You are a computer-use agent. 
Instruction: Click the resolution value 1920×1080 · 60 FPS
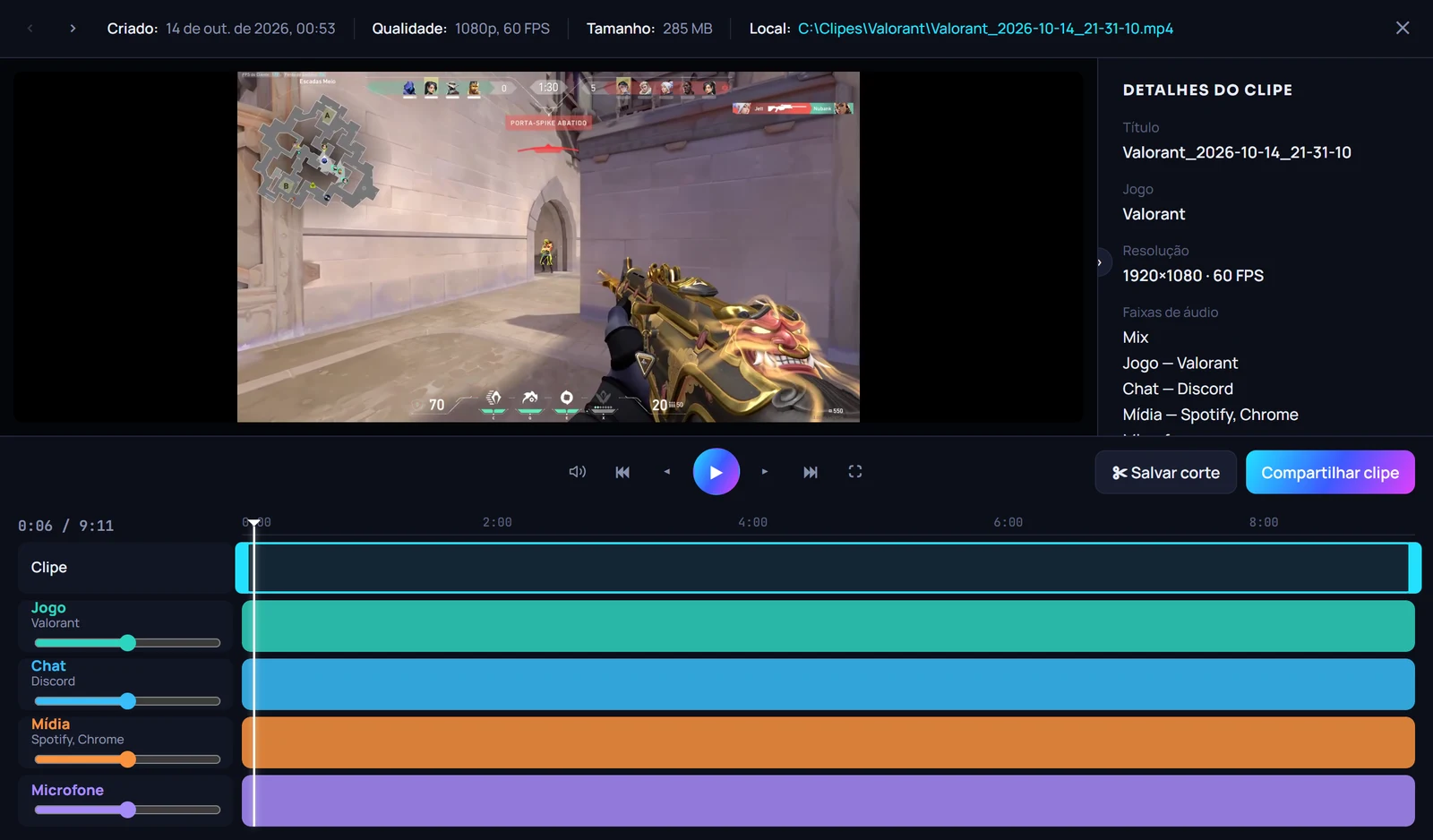[1193, 276]
